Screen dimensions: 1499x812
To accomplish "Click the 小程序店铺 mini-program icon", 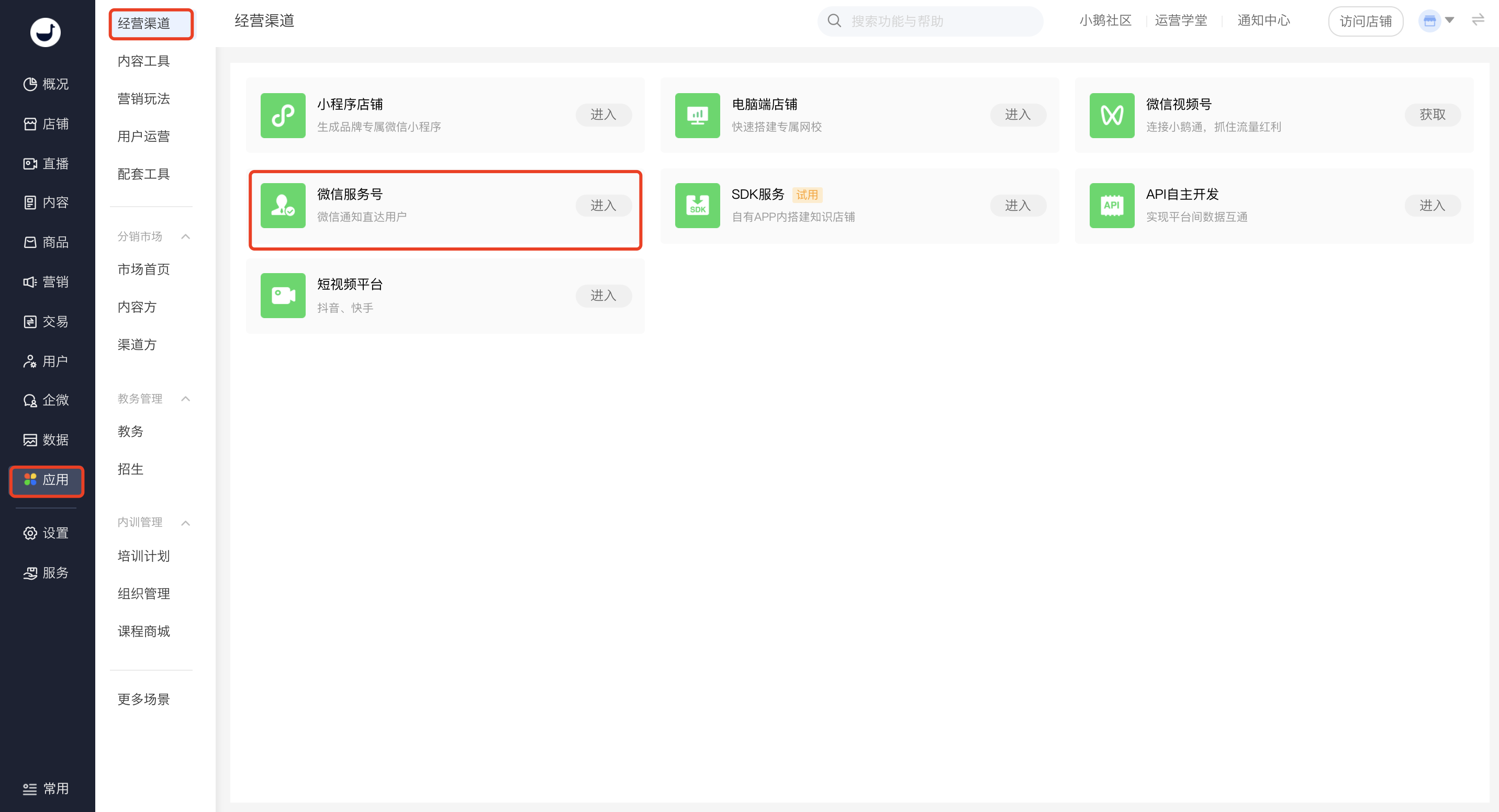I will (x=283, y=115).
